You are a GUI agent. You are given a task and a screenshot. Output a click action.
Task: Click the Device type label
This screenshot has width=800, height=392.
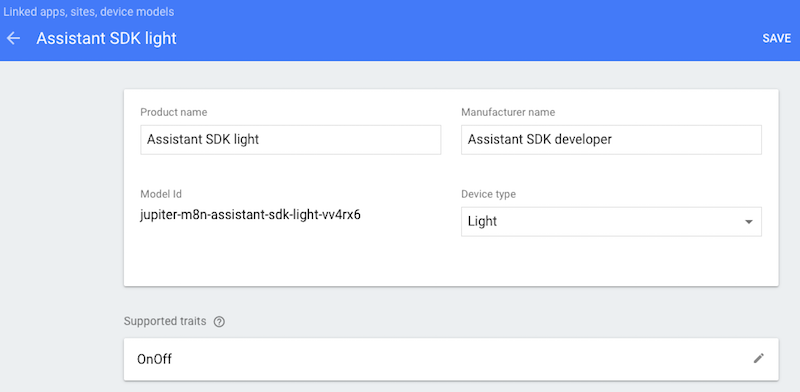point(488,194)
